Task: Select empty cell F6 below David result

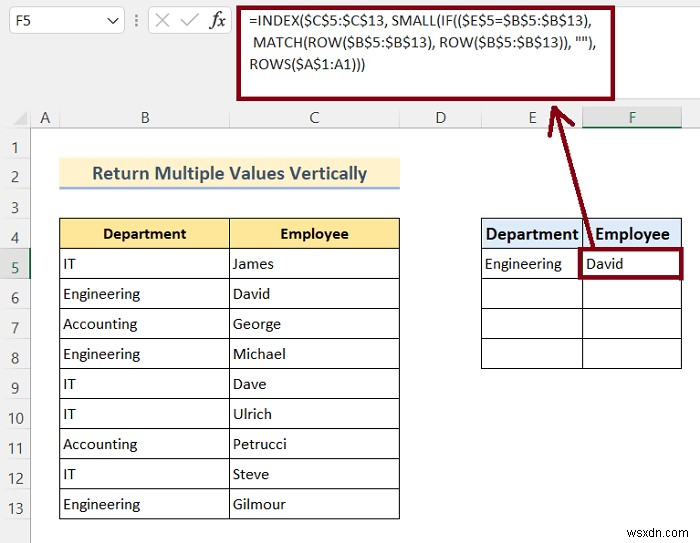Action: tap(632, 294)
